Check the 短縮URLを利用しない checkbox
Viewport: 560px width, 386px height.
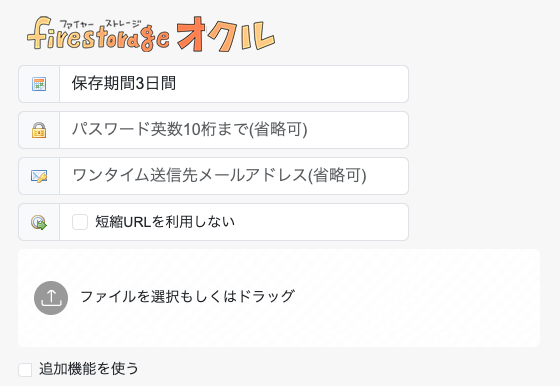coord(80,222)
